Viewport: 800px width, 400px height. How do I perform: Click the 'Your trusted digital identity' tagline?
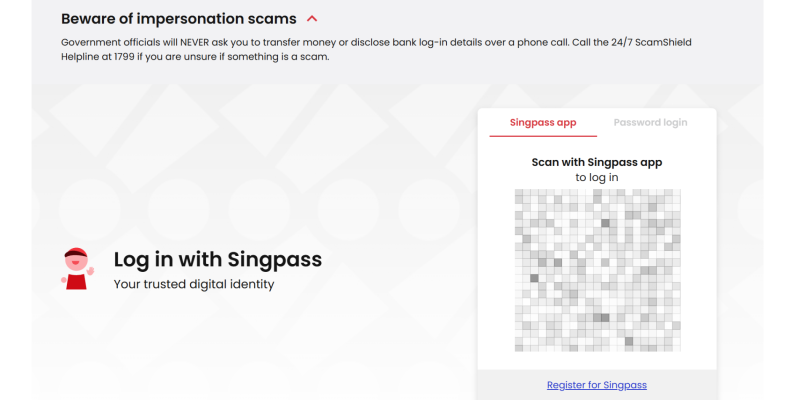193,284
